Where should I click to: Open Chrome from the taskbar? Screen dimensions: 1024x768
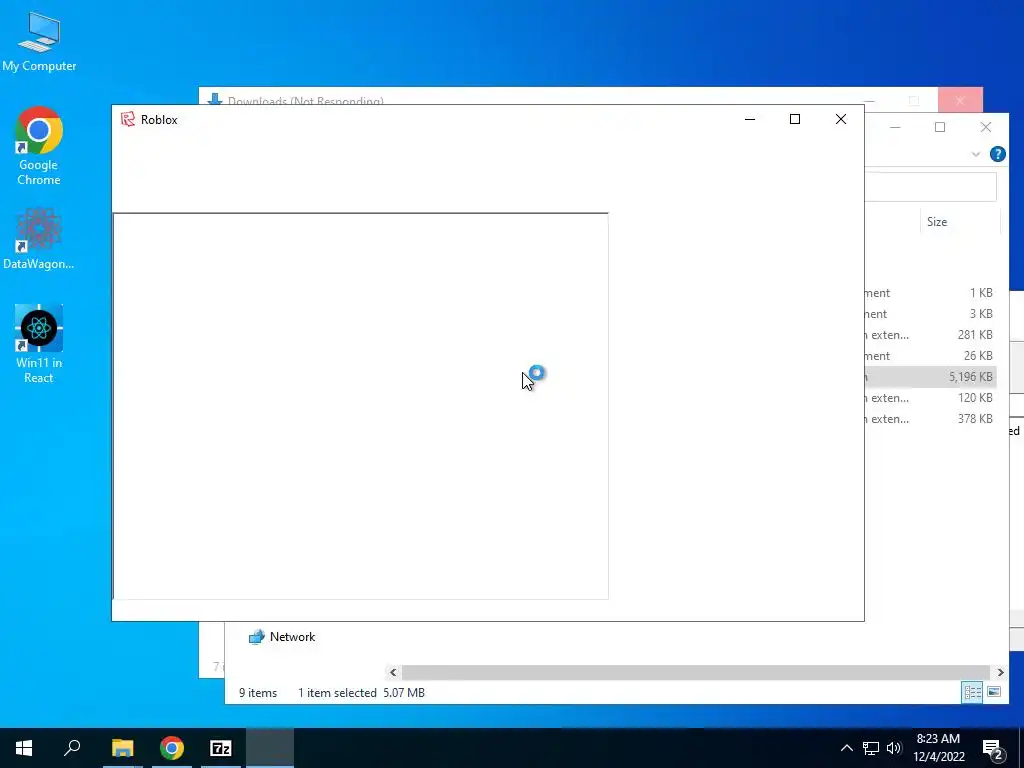172,748
